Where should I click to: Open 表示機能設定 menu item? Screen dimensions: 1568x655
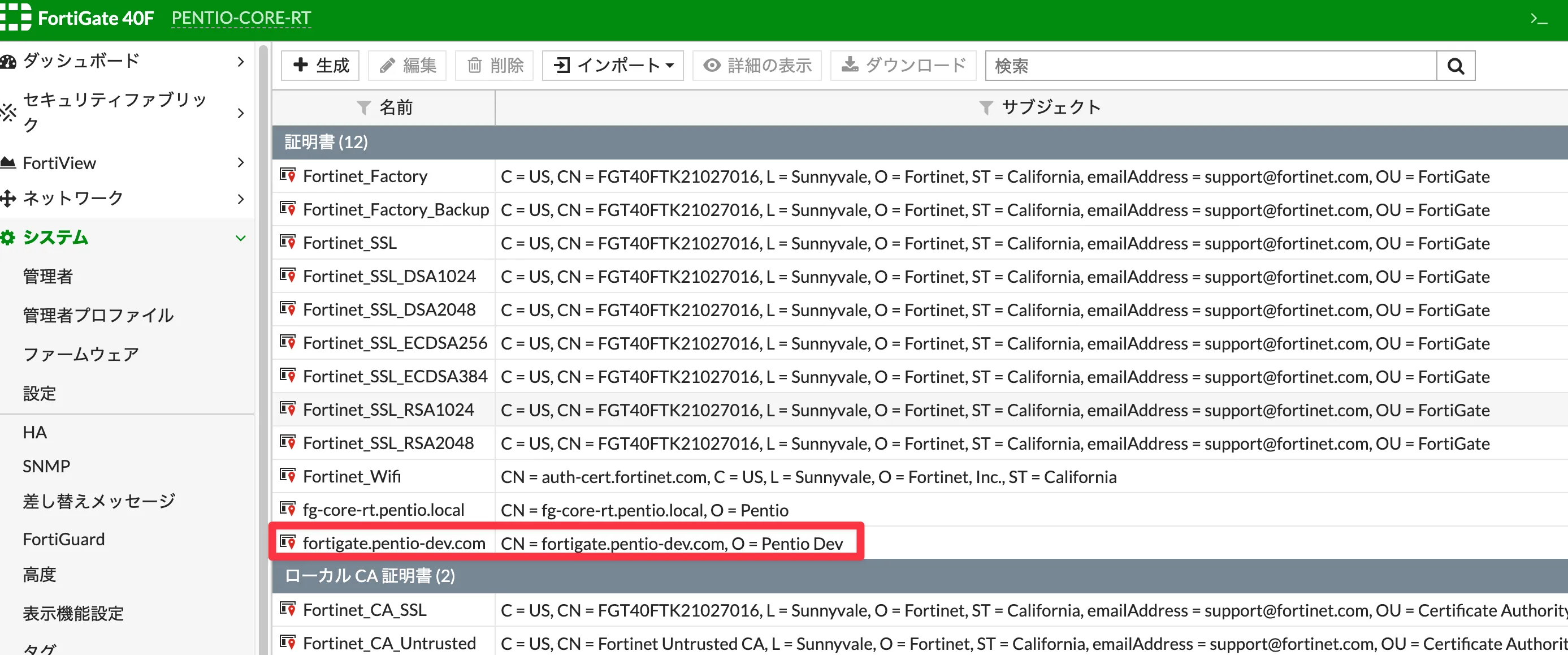click(73, 613)
